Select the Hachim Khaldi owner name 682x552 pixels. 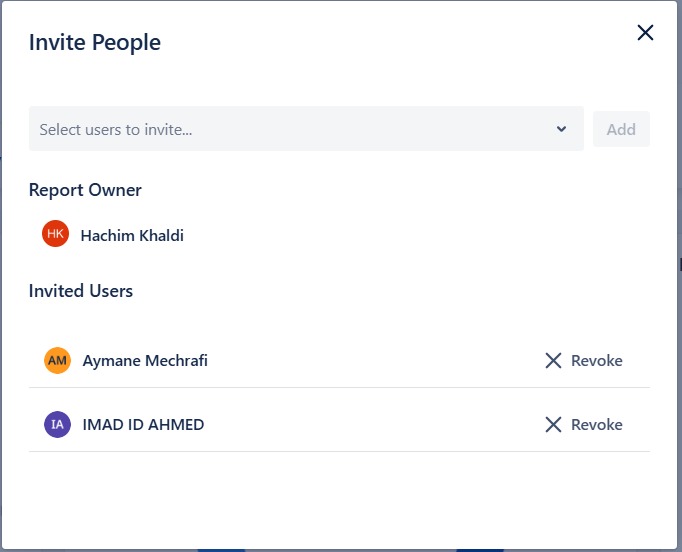pos(132,235)
